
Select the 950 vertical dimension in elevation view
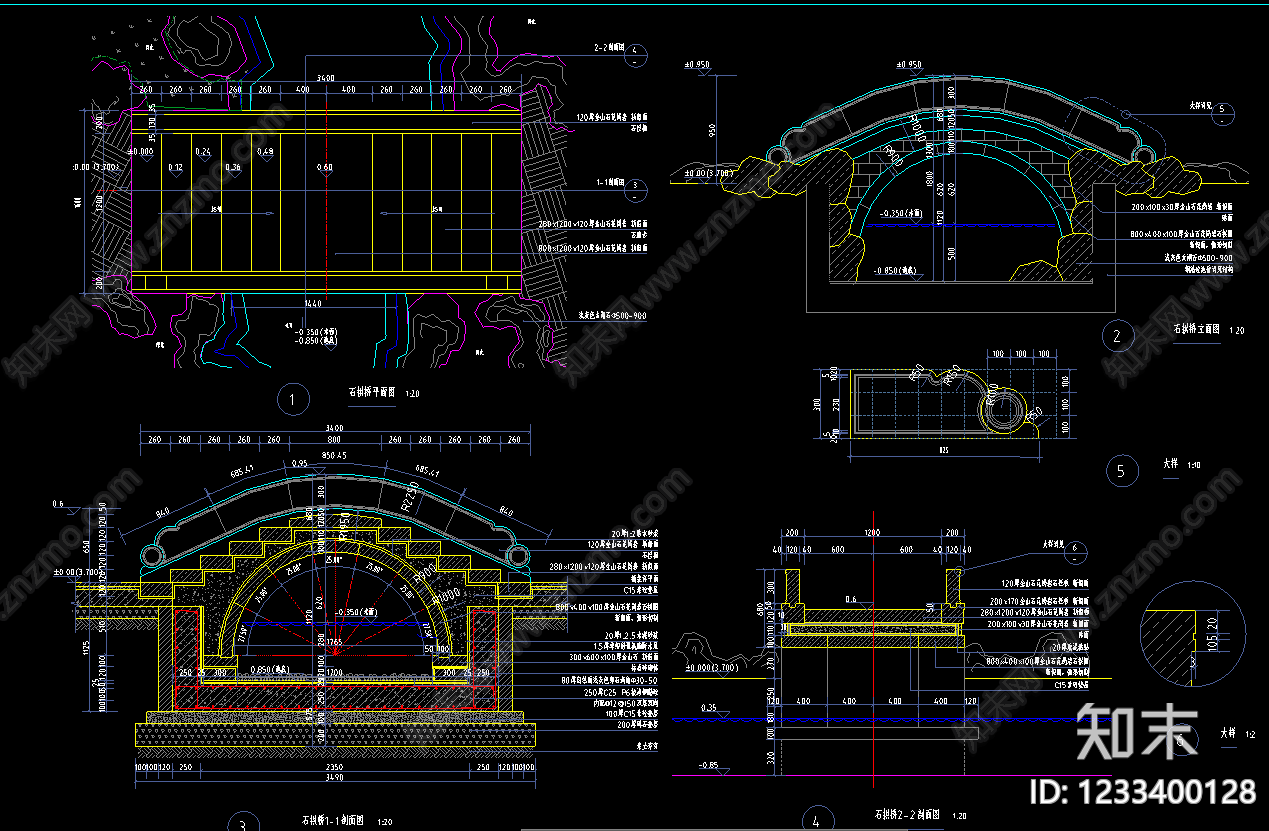(x=712, y=129)
